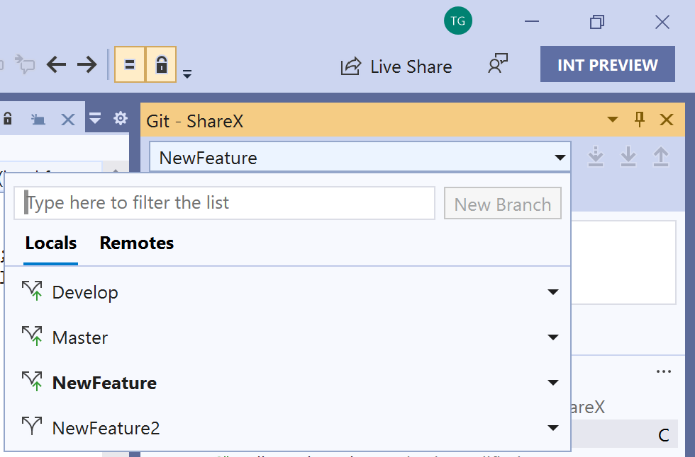Click the Develop branch icon

tap(32, 291)
